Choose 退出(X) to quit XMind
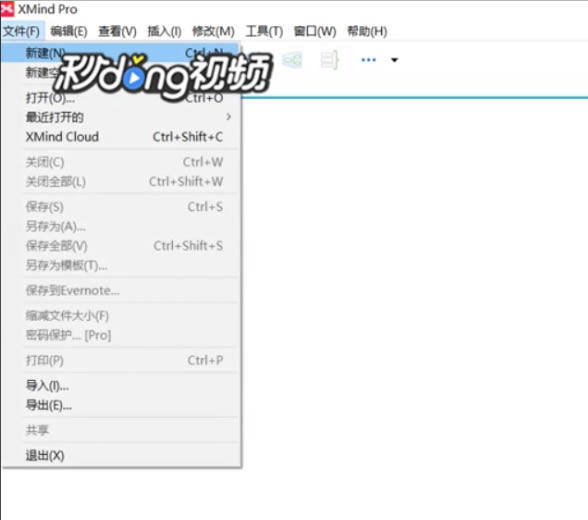This screenshot has width=588, height=520. pos(121,456)
